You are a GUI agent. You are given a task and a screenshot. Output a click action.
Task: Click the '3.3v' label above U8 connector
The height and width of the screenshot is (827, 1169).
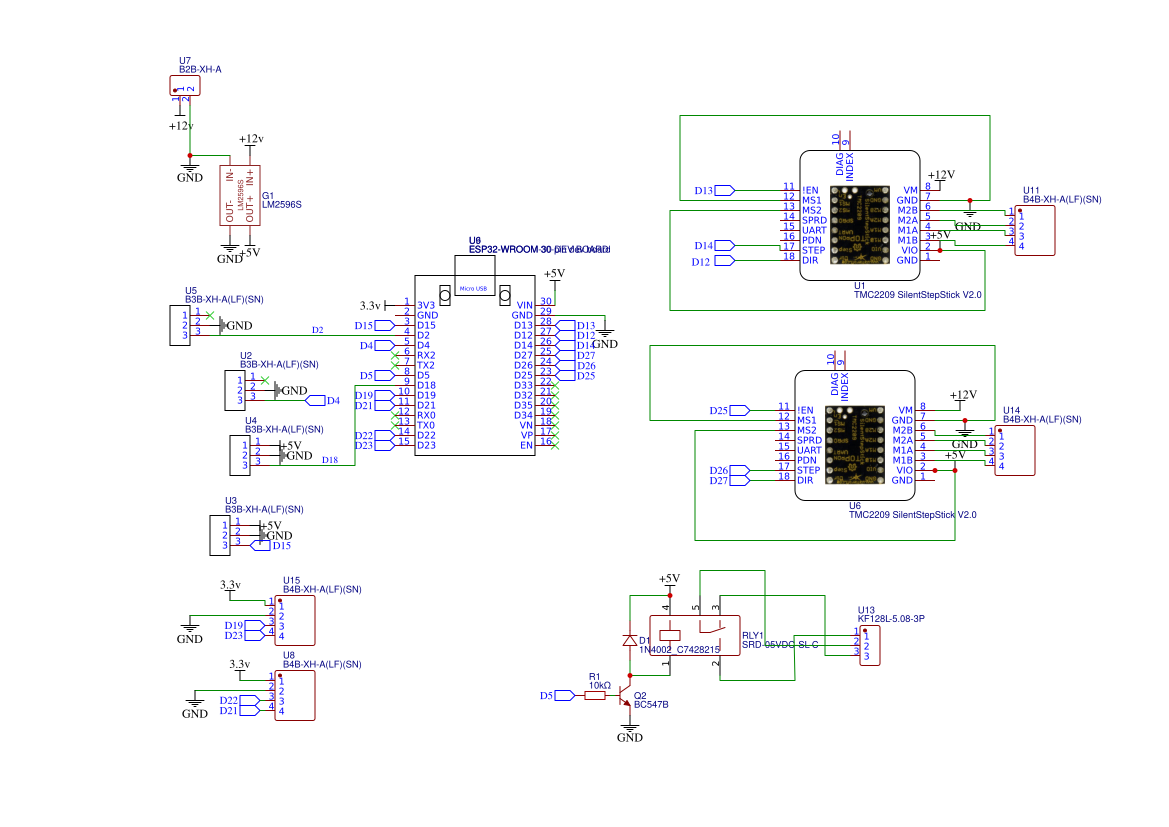click(239, 664)
